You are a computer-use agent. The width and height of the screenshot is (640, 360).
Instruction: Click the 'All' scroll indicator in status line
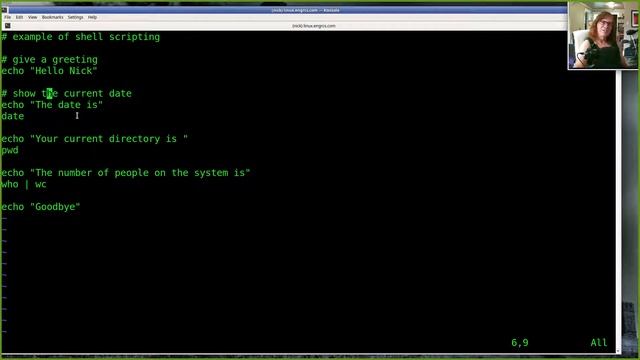point(599,342)
